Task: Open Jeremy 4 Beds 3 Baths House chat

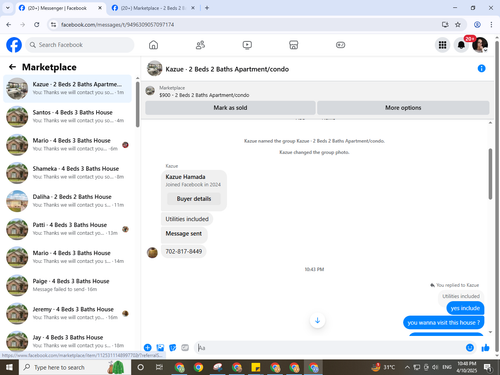Action: click(67, 313)
